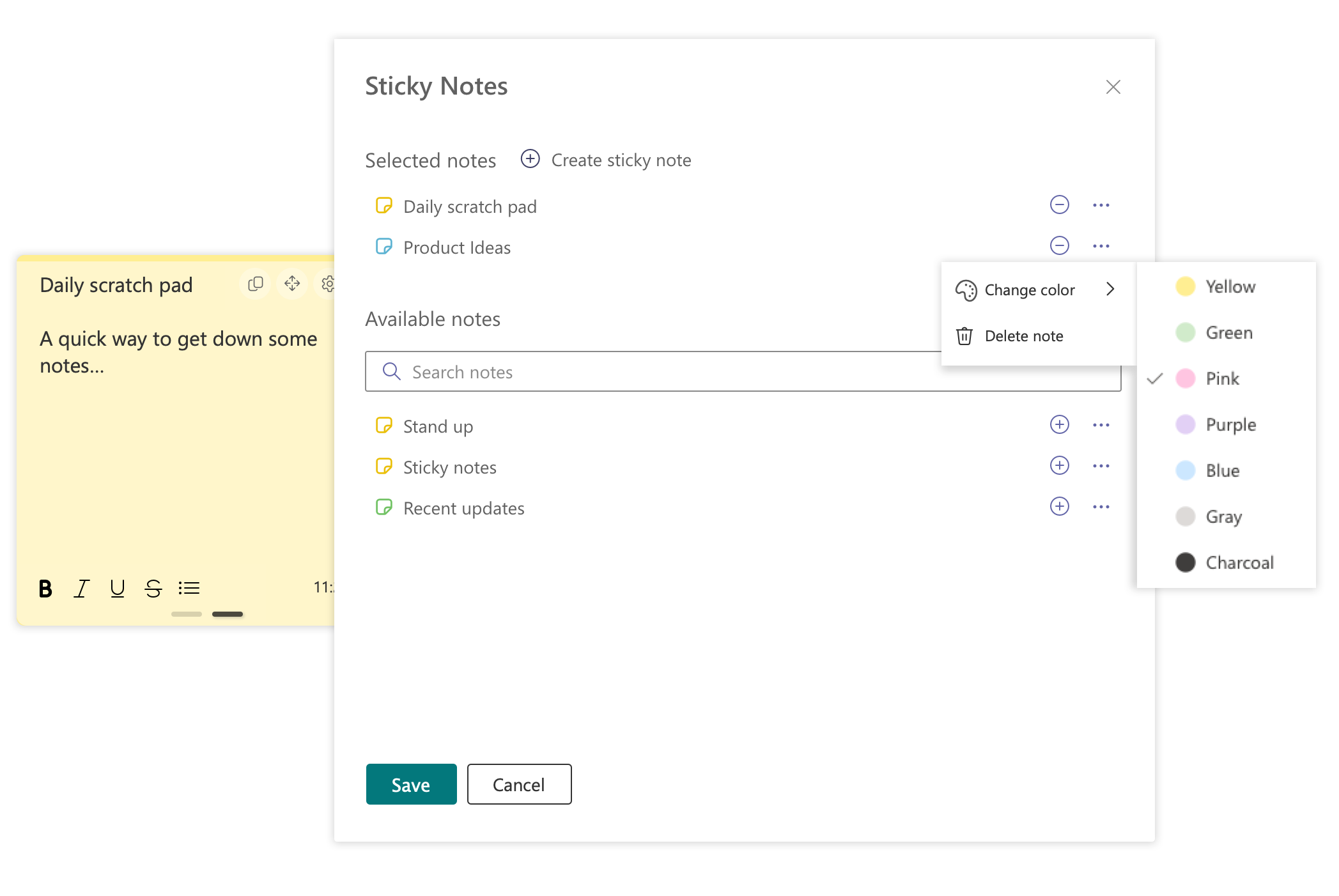
Task: Click the Stand up note icon
Action: [x=383, y=425]
